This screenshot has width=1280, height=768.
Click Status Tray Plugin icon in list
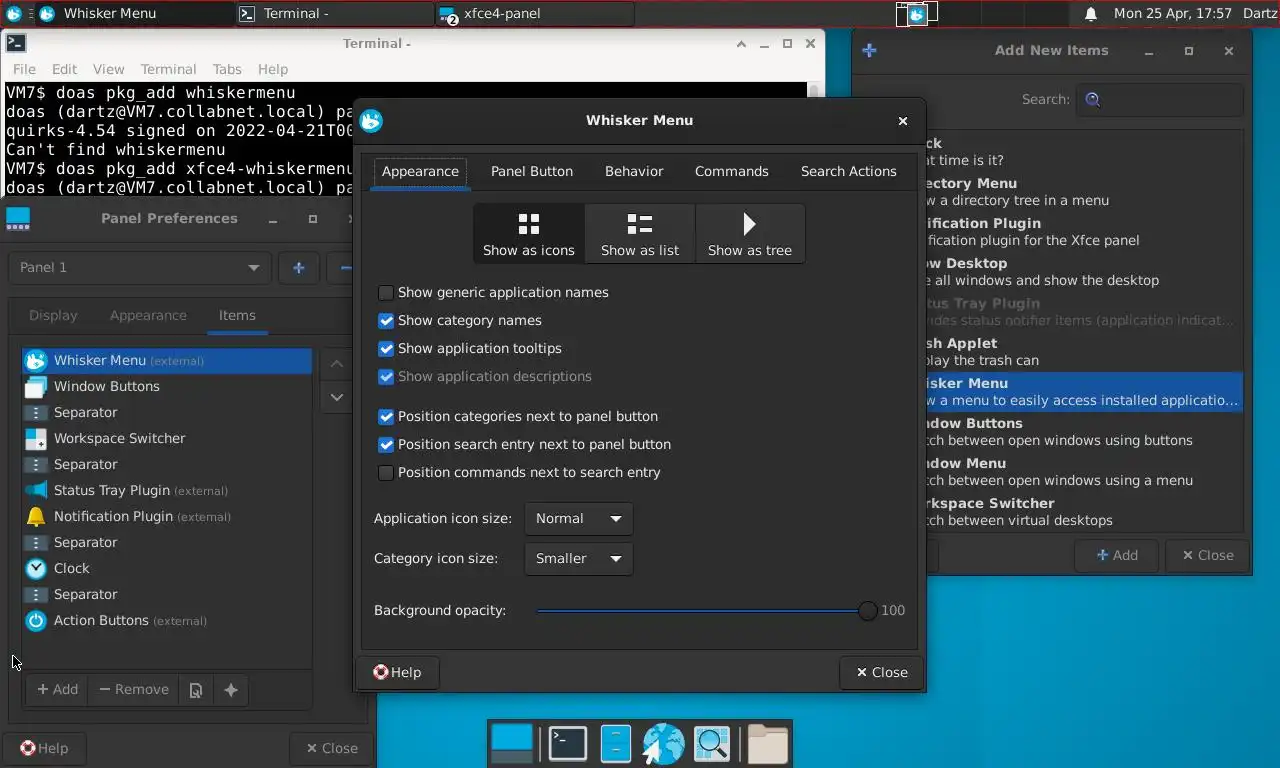click(36, 490)
